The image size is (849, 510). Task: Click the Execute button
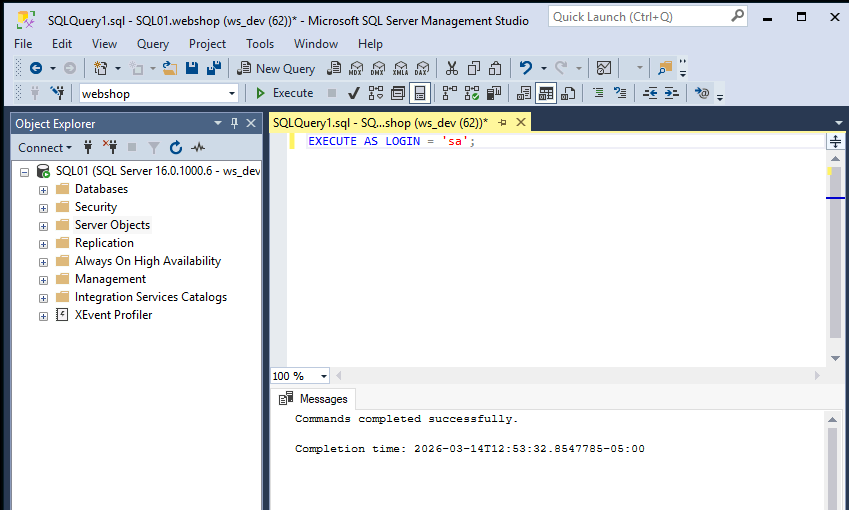click(x=285, y=93)
